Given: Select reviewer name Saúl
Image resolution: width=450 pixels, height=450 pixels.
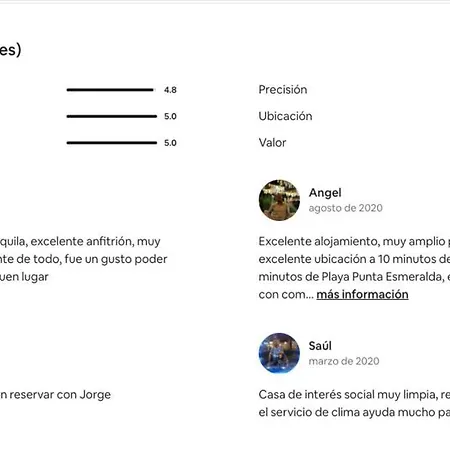Looking at the screenshot, I should click(x=320, y=346).
